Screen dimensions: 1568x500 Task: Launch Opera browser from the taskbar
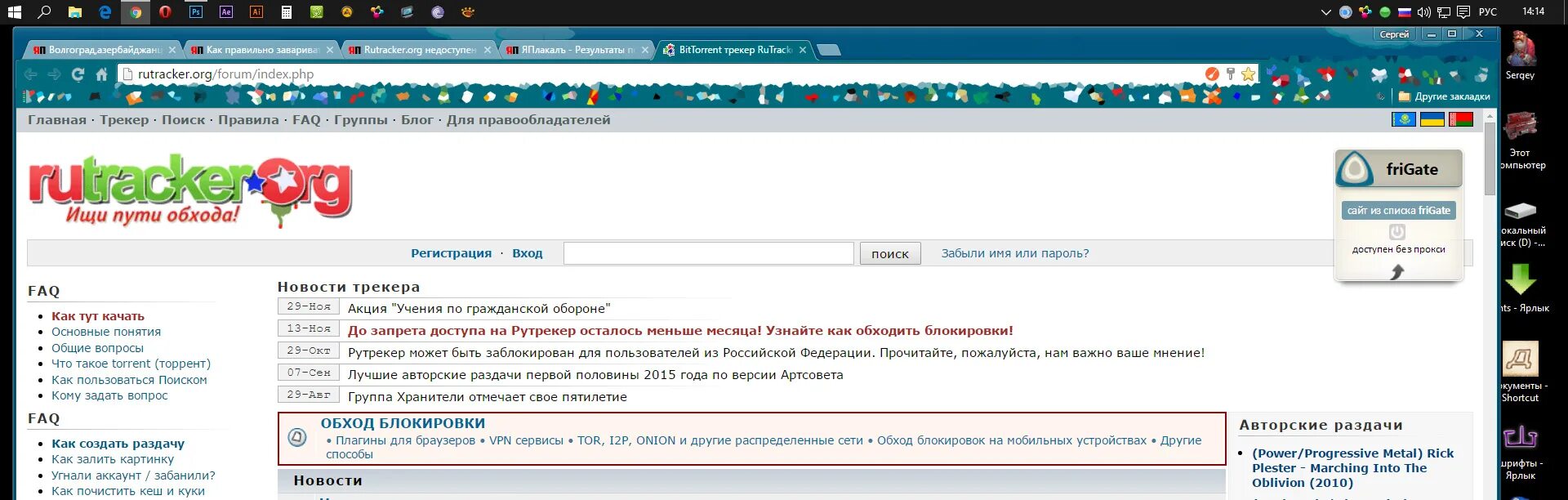166,12
